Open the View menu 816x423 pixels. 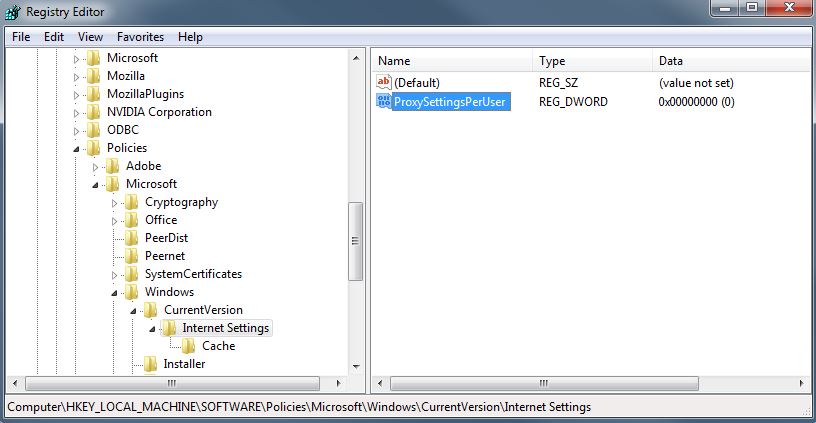pyautogui.click(x=90, y=37)
